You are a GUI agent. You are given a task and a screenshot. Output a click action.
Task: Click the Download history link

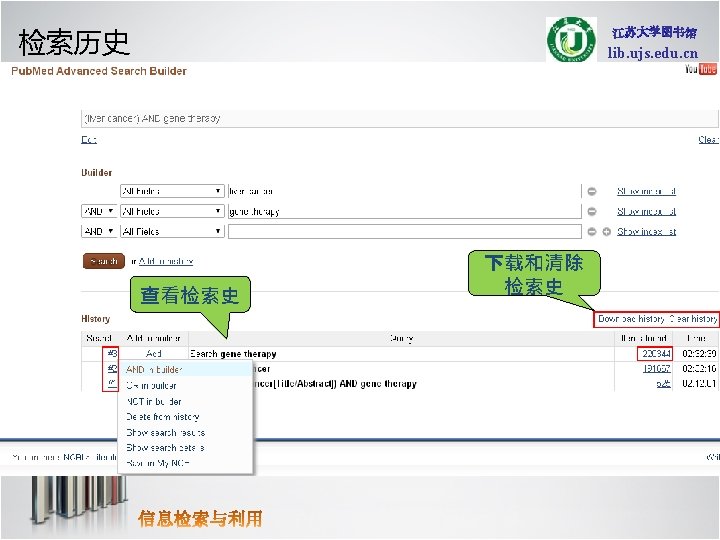631,319
